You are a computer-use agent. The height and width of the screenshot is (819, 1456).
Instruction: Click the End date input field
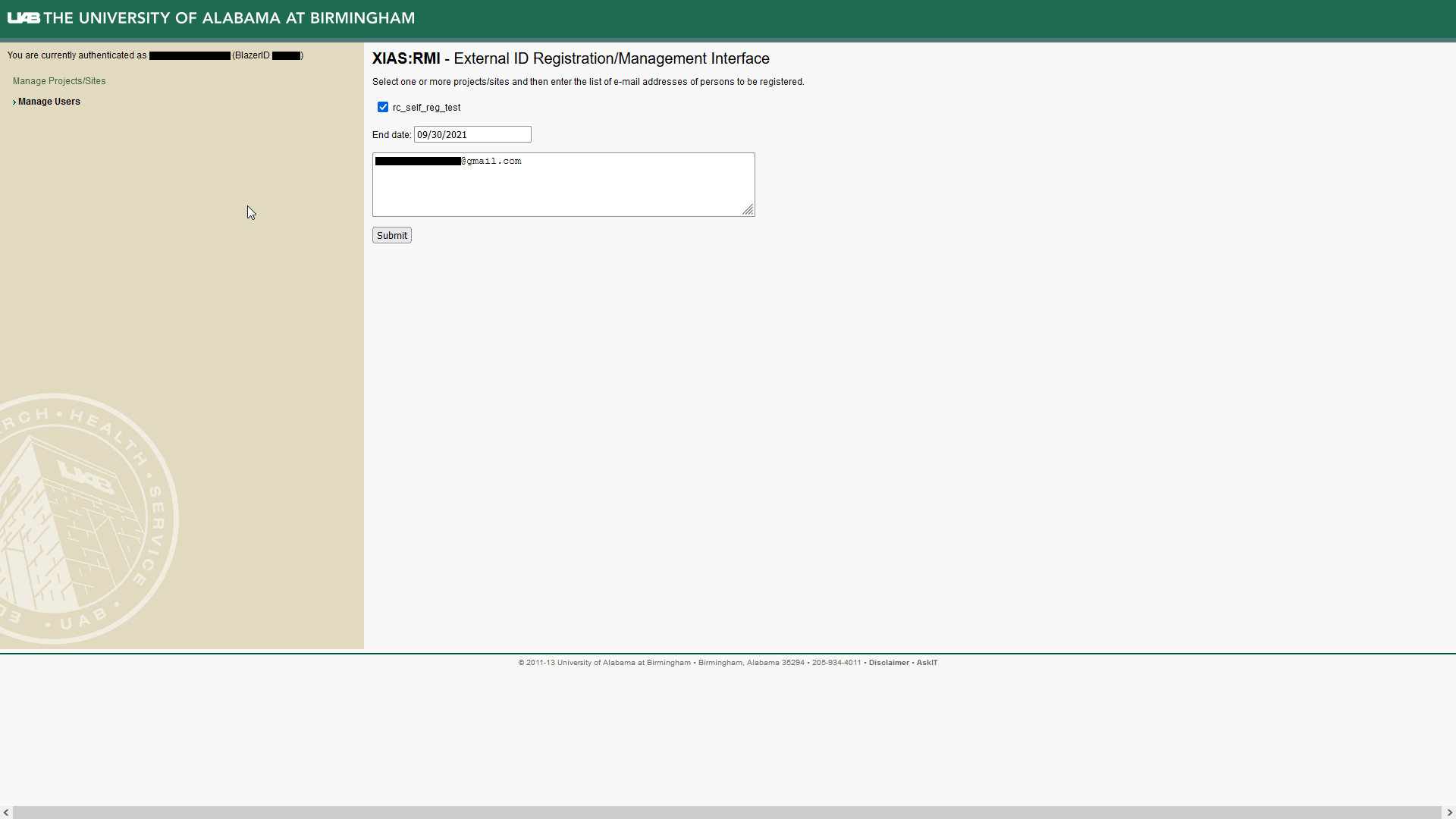pyautogui.click(x=472, y=134)
